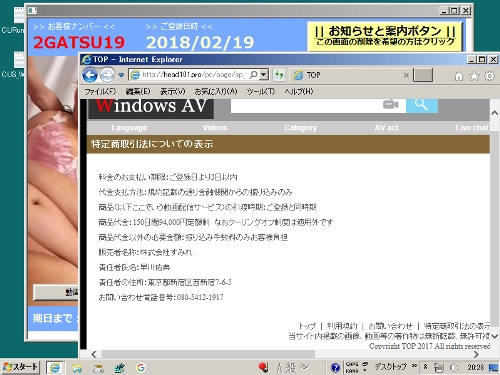The image size is (500, 375).
Task: Click the video camera icon in search box
Action: coord(391,105)
